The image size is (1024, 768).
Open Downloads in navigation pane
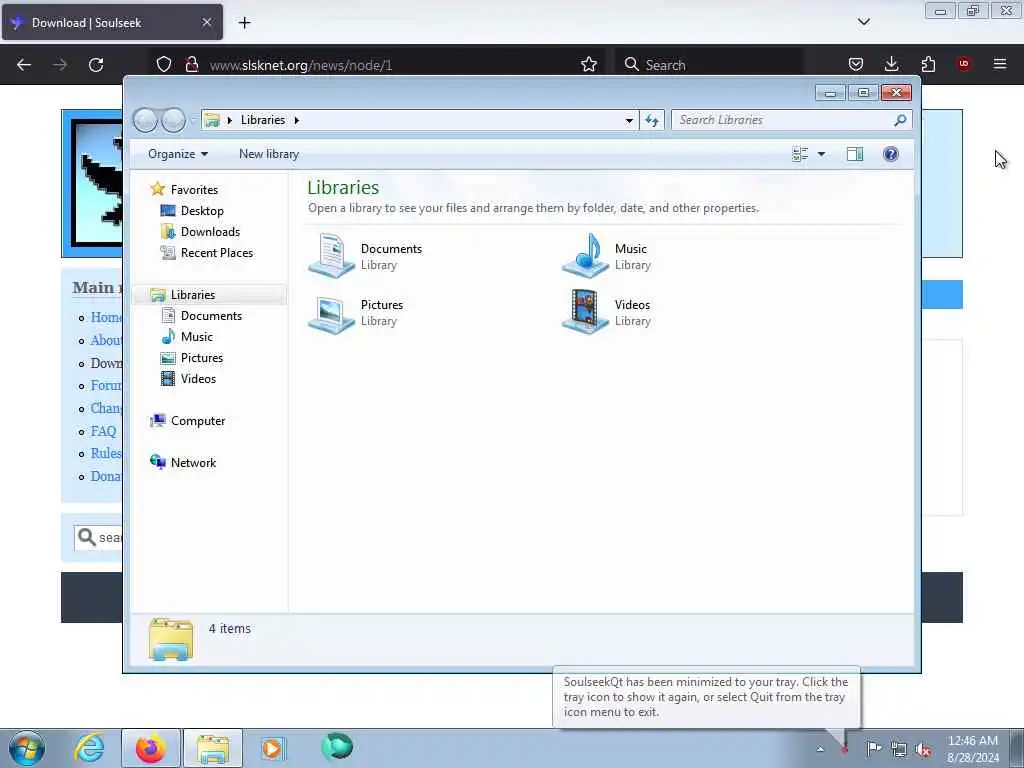(x=210, y=232)
